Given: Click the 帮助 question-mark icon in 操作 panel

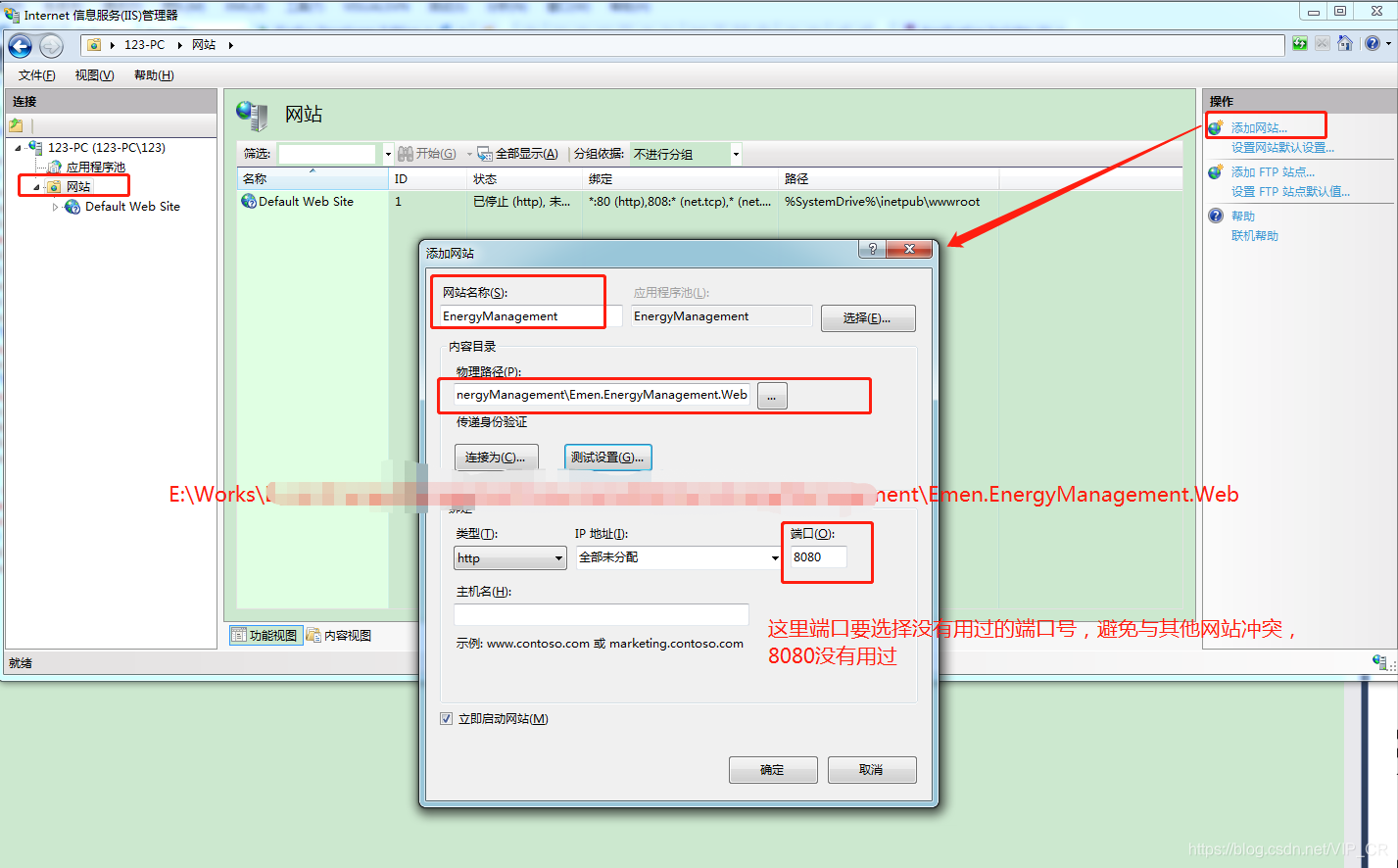Looking at the screenshot, I should pos(1216,216).
